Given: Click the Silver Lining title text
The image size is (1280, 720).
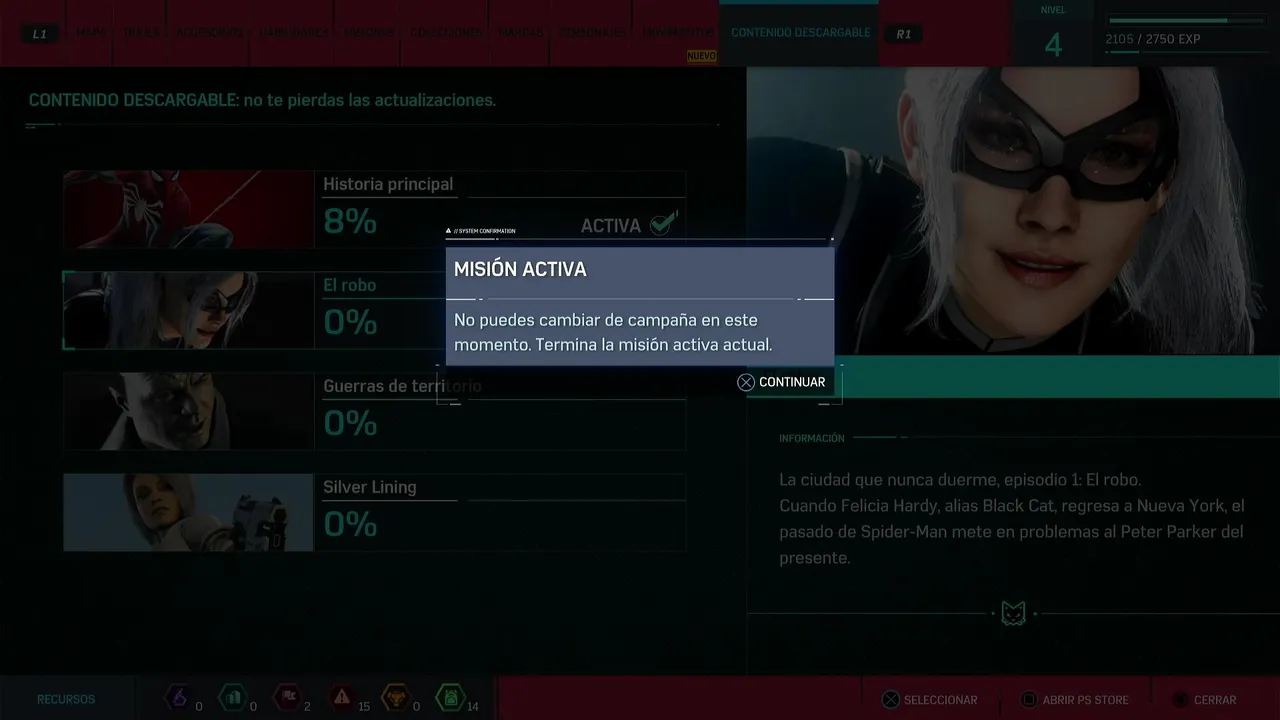Looking at the screenshot, I should pyautogui.click(x=369, y=487).
